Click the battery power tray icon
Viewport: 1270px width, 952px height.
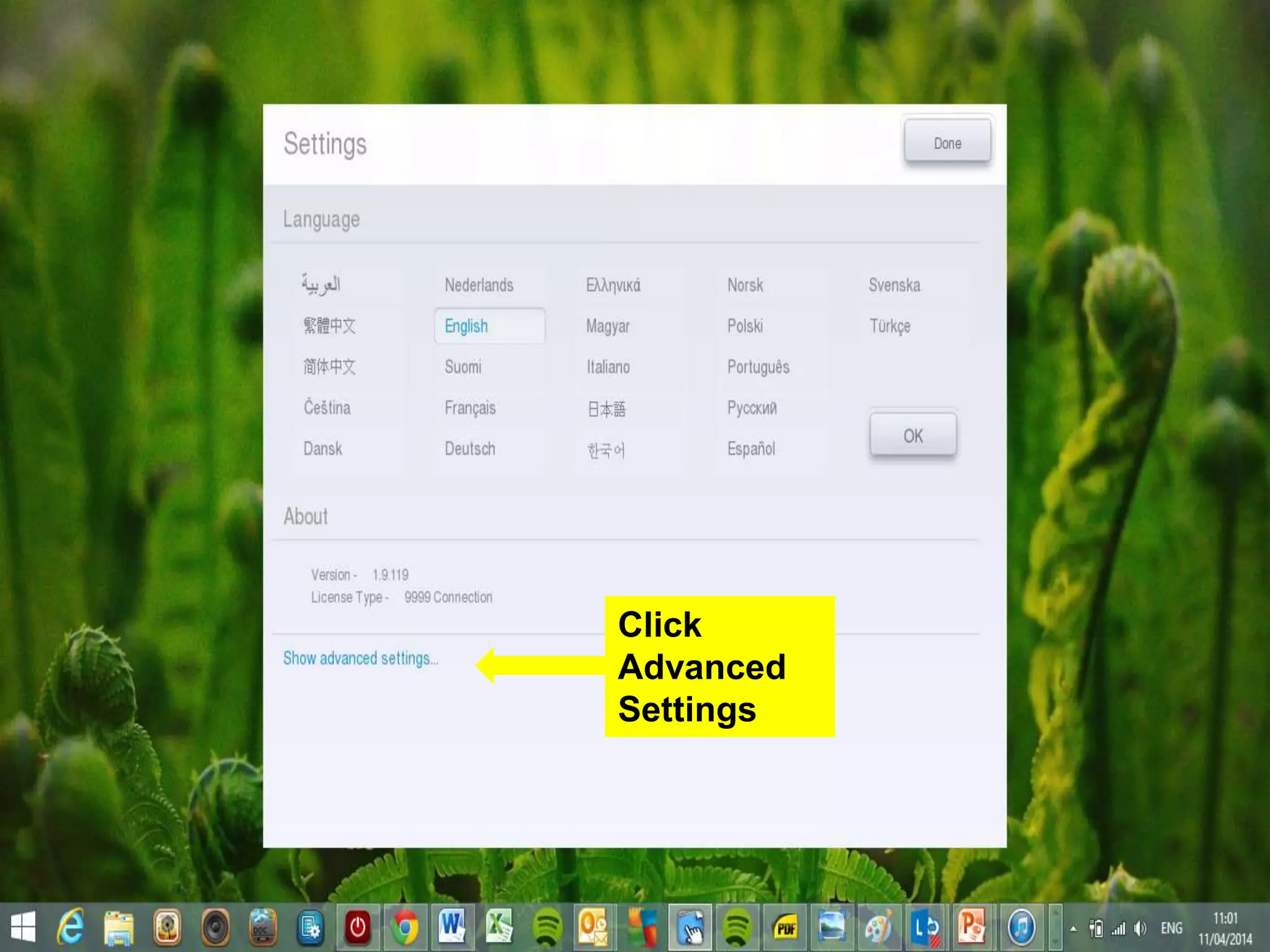tap(1096, 928)
